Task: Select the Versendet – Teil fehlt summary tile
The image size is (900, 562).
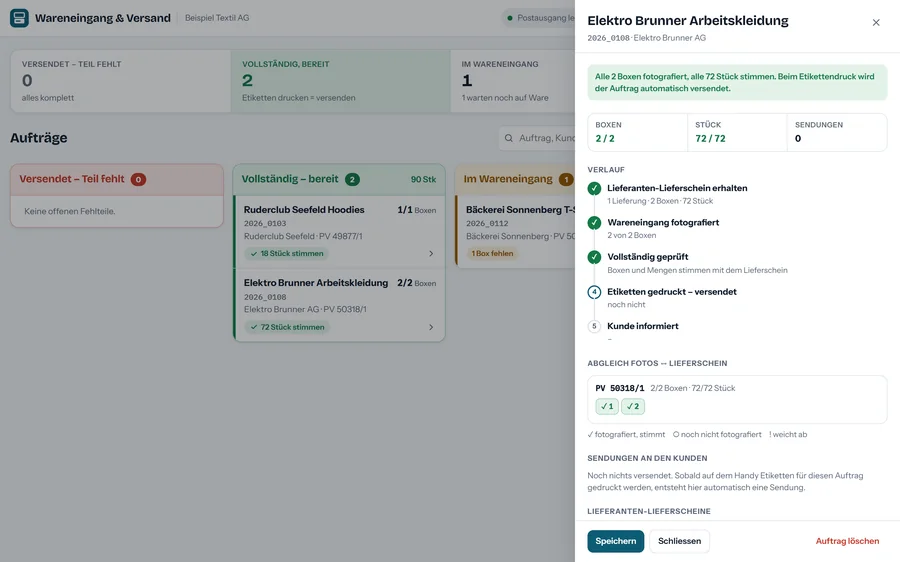Action: [x=121, y=81]
